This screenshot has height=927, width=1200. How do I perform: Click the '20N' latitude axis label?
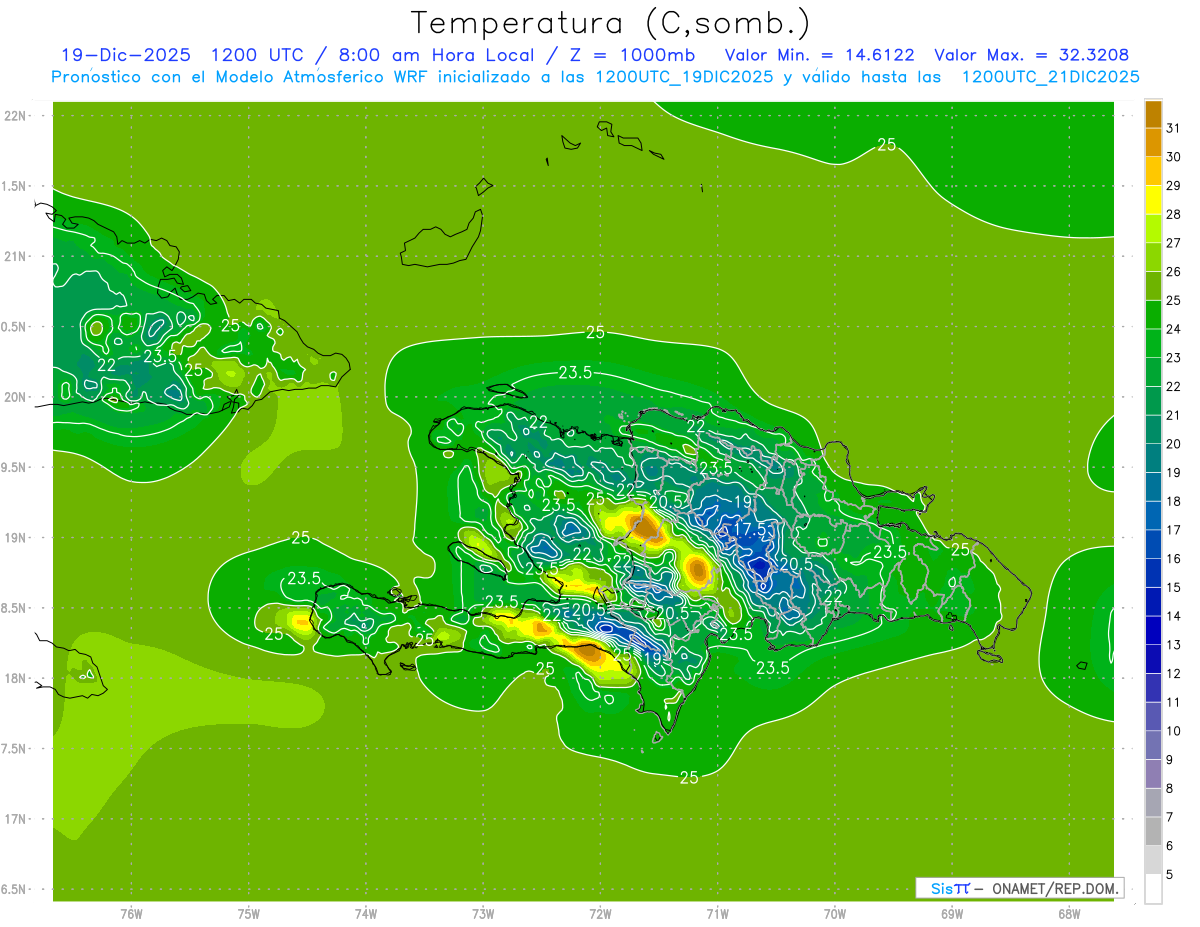(17, 397)
